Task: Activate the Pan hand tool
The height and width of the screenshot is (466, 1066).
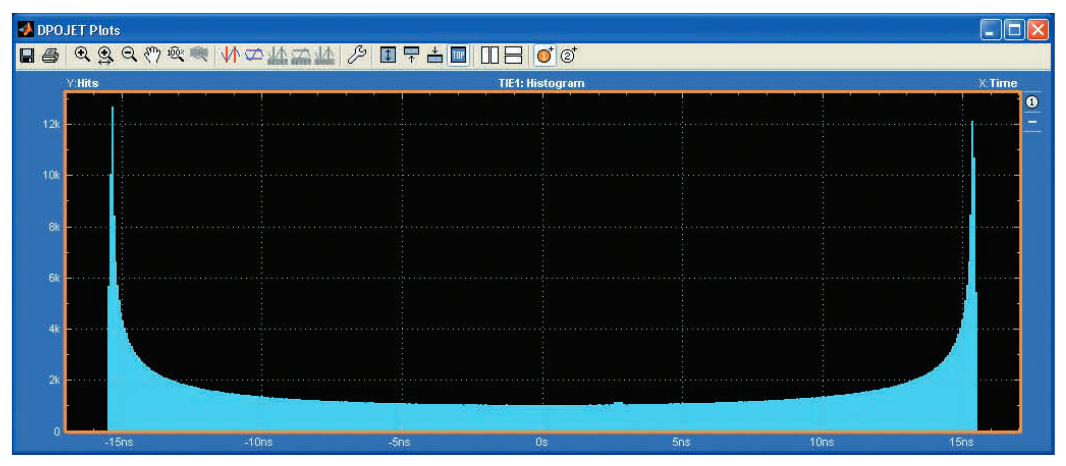Action: coord(151,57)
